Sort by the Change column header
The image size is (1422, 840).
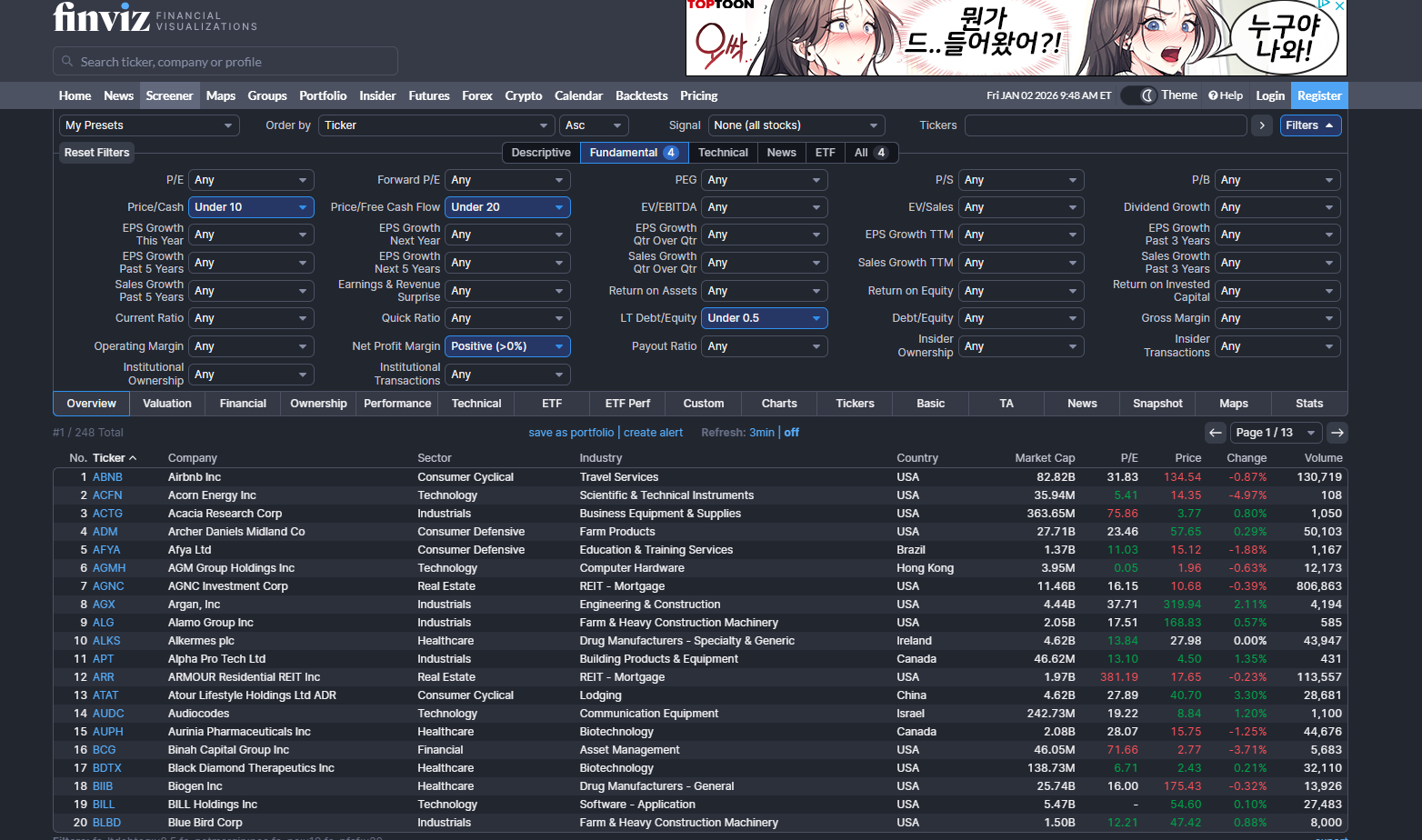(x=1247, y=458)
